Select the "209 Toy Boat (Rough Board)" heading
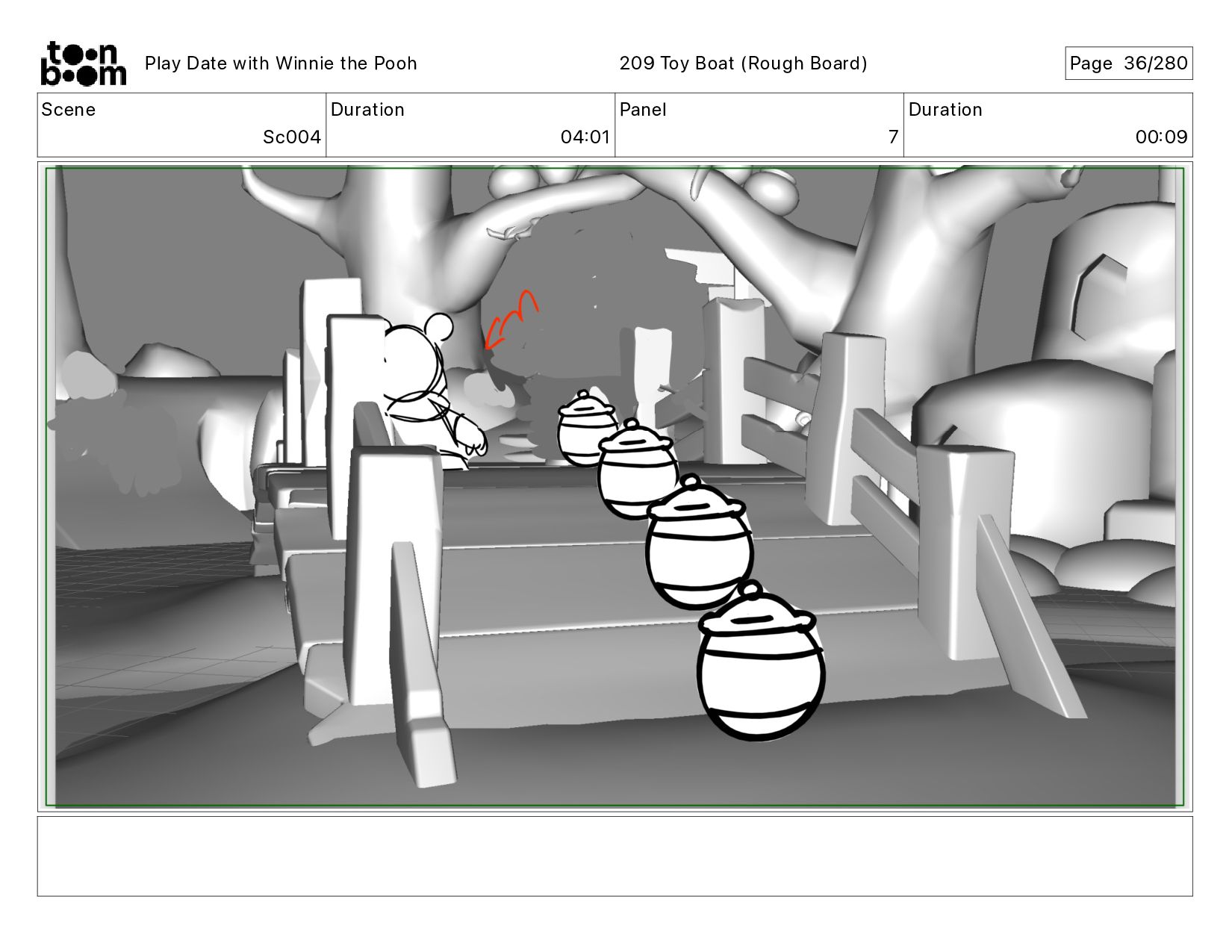Viewport: 1232px width, 952px height. [x=743, y=63]
